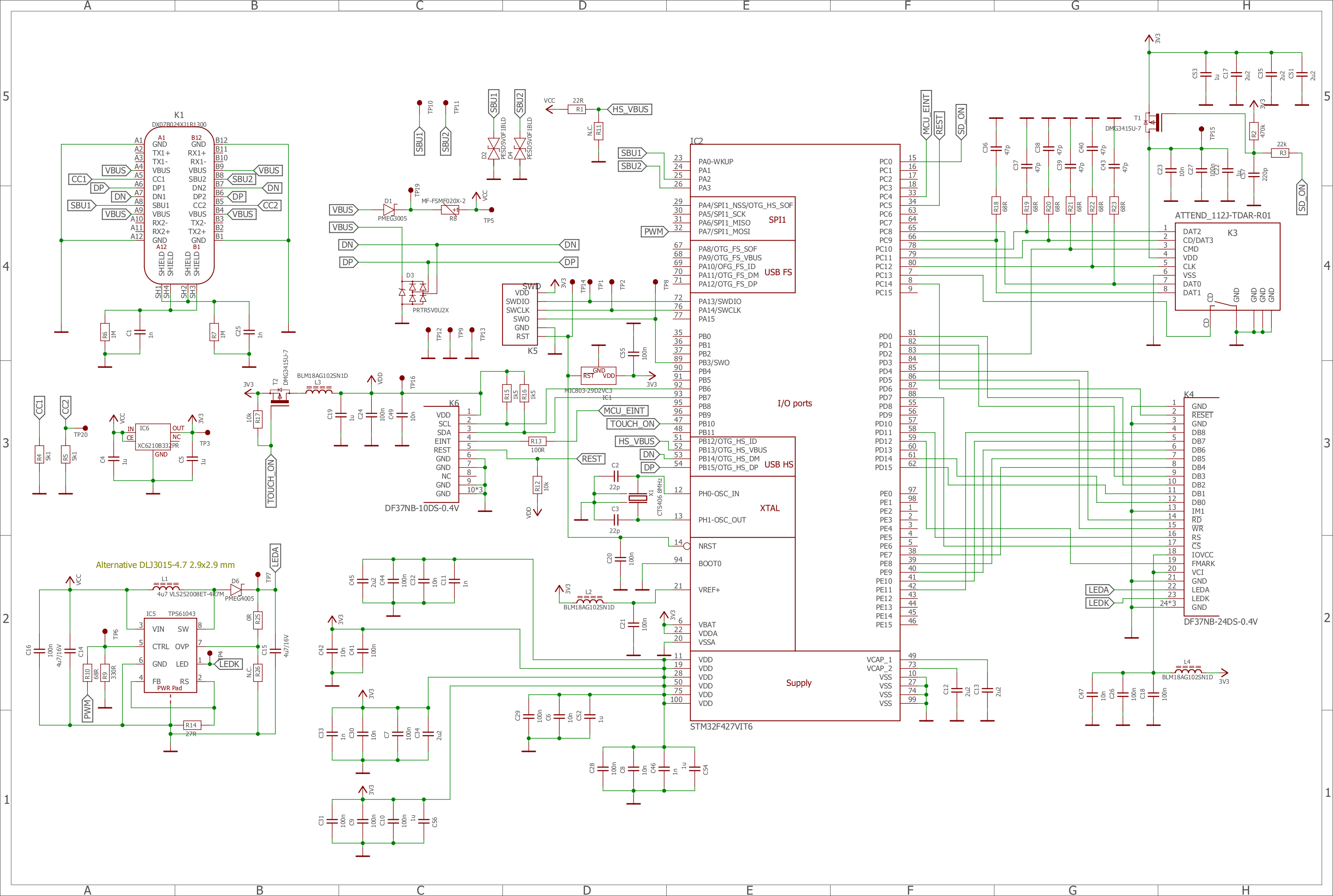Select the LEDK net tag beside IC5

click(x=229, y=664)
